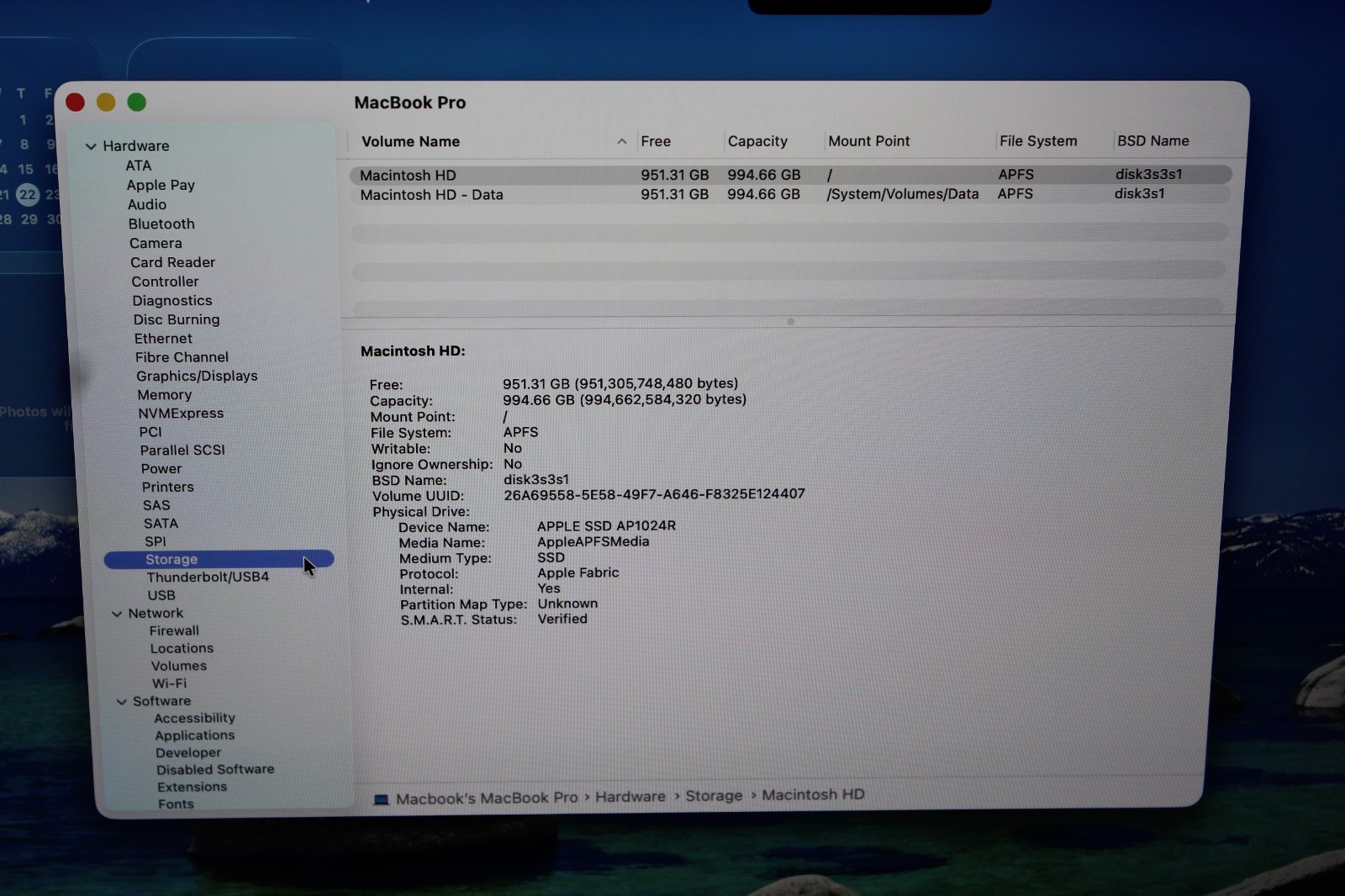
Task: Open Wi-Fi under Network
Action: 169,683
